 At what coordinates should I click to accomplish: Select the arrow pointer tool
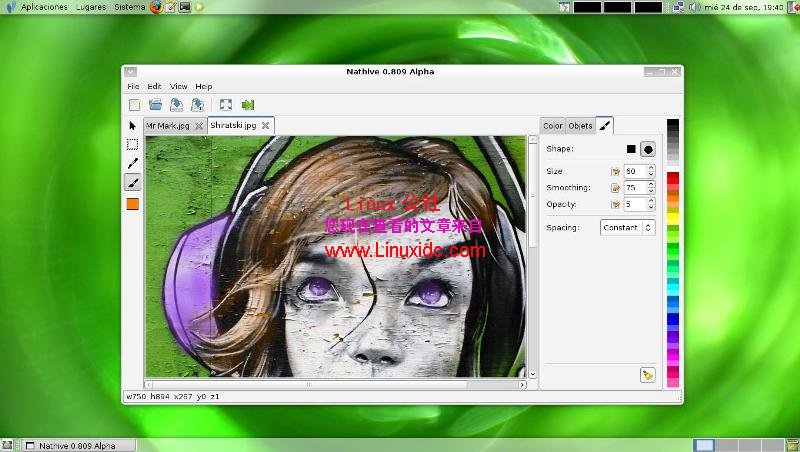point(133,126)
